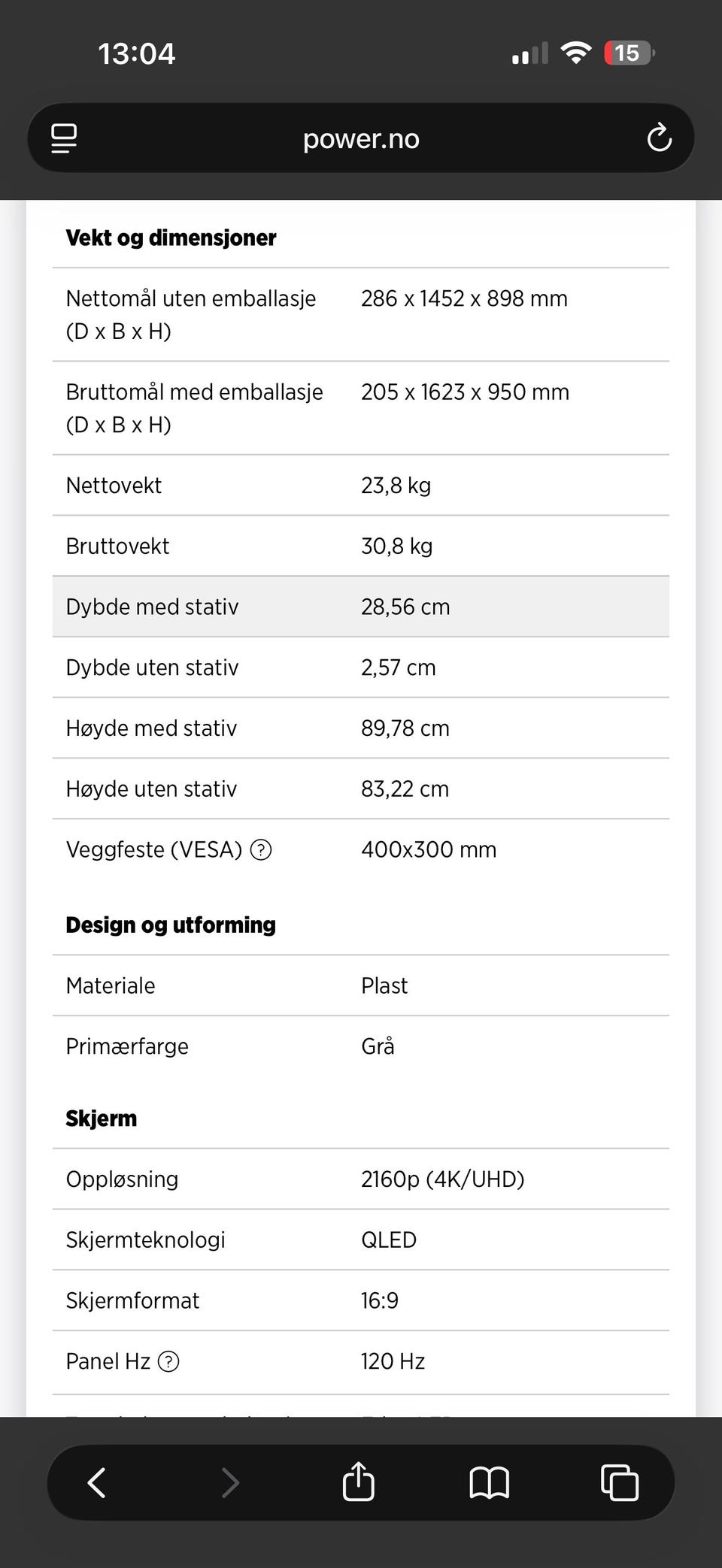Tap the Skjerm section heading
This screenshot has height=1568, width=722.
point(102,1118)
